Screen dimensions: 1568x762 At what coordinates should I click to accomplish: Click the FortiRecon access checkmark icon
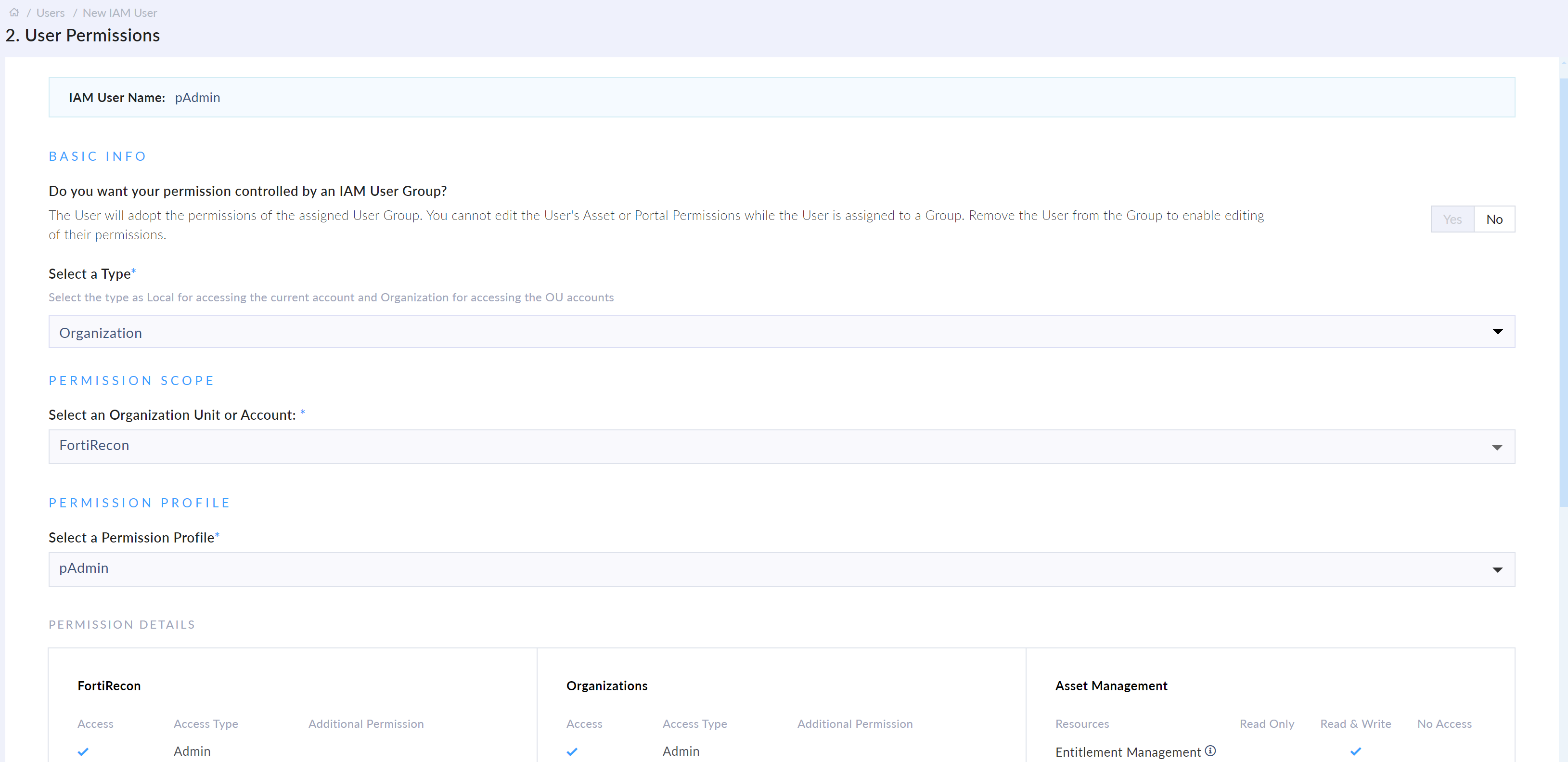click(x=83, y=752)
